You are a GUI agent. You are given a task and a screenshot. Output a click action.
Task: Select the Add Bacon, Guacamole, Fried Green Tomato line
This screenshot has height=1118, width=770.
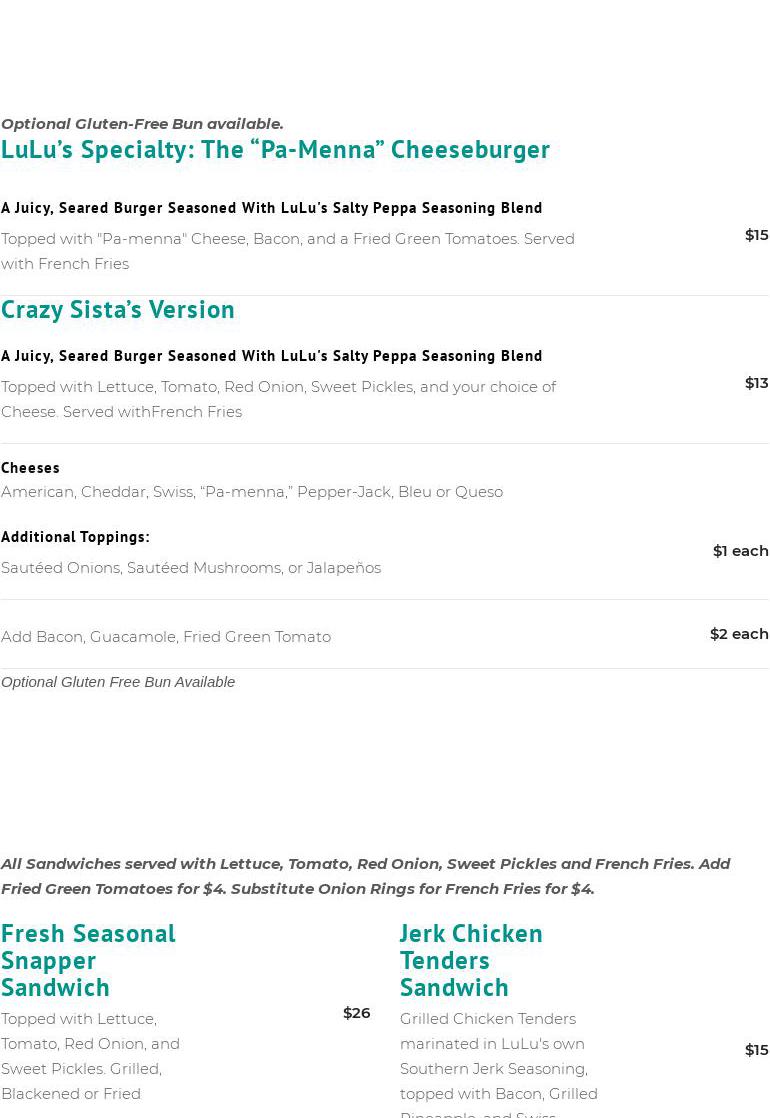[x=166, y=637]
